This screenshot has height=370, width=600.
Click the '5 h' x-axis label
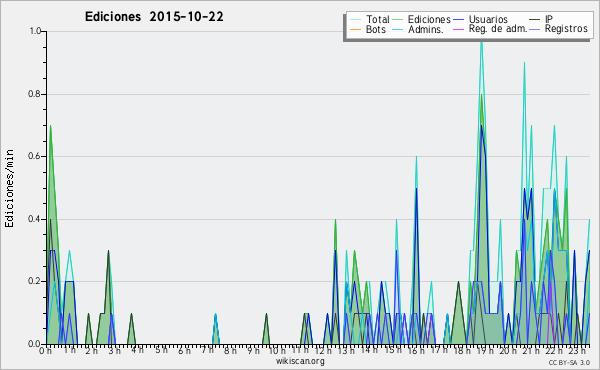tap(161, 350)
